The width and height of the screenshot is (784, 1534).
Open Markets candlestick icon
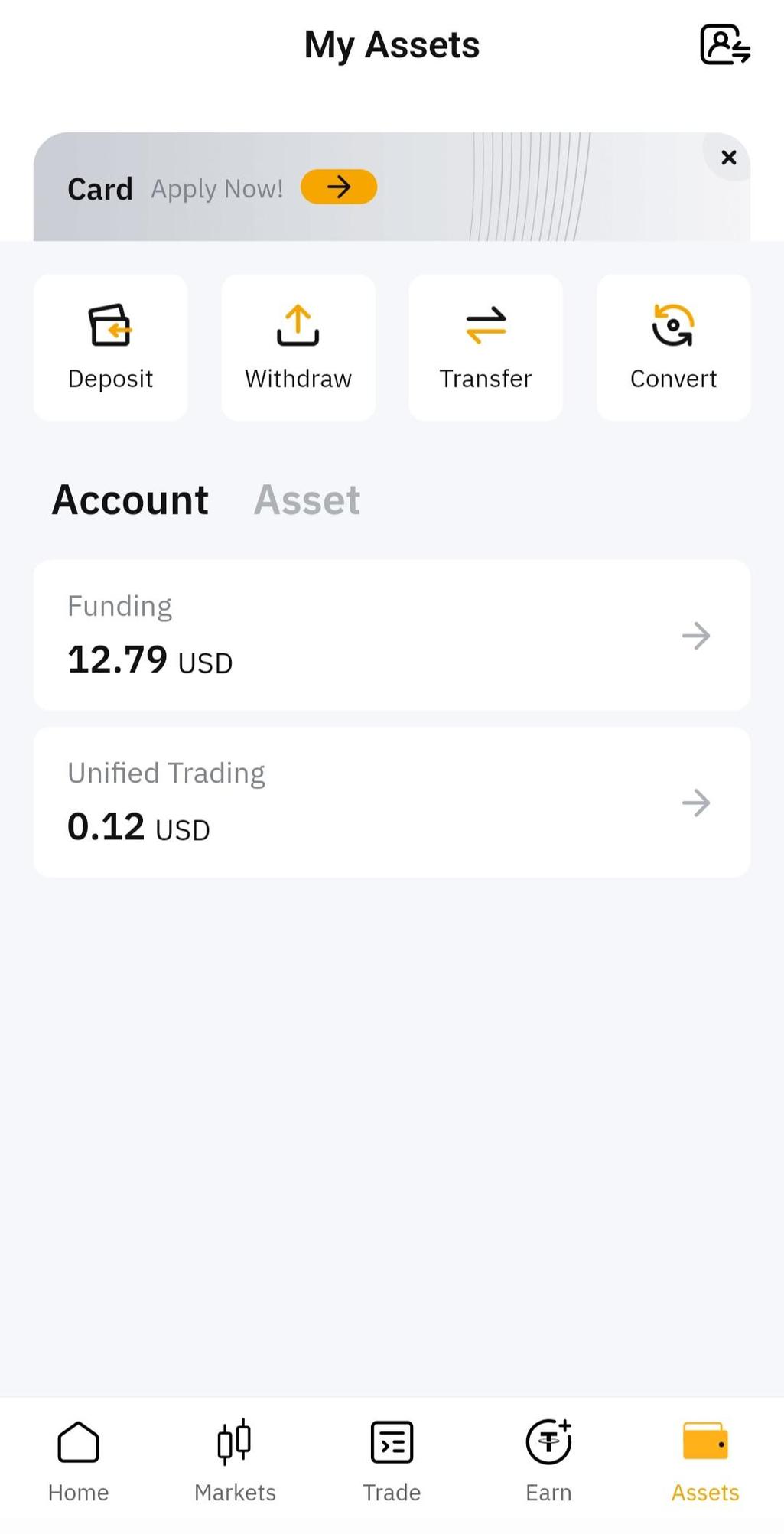click(x=234, y=1442)
